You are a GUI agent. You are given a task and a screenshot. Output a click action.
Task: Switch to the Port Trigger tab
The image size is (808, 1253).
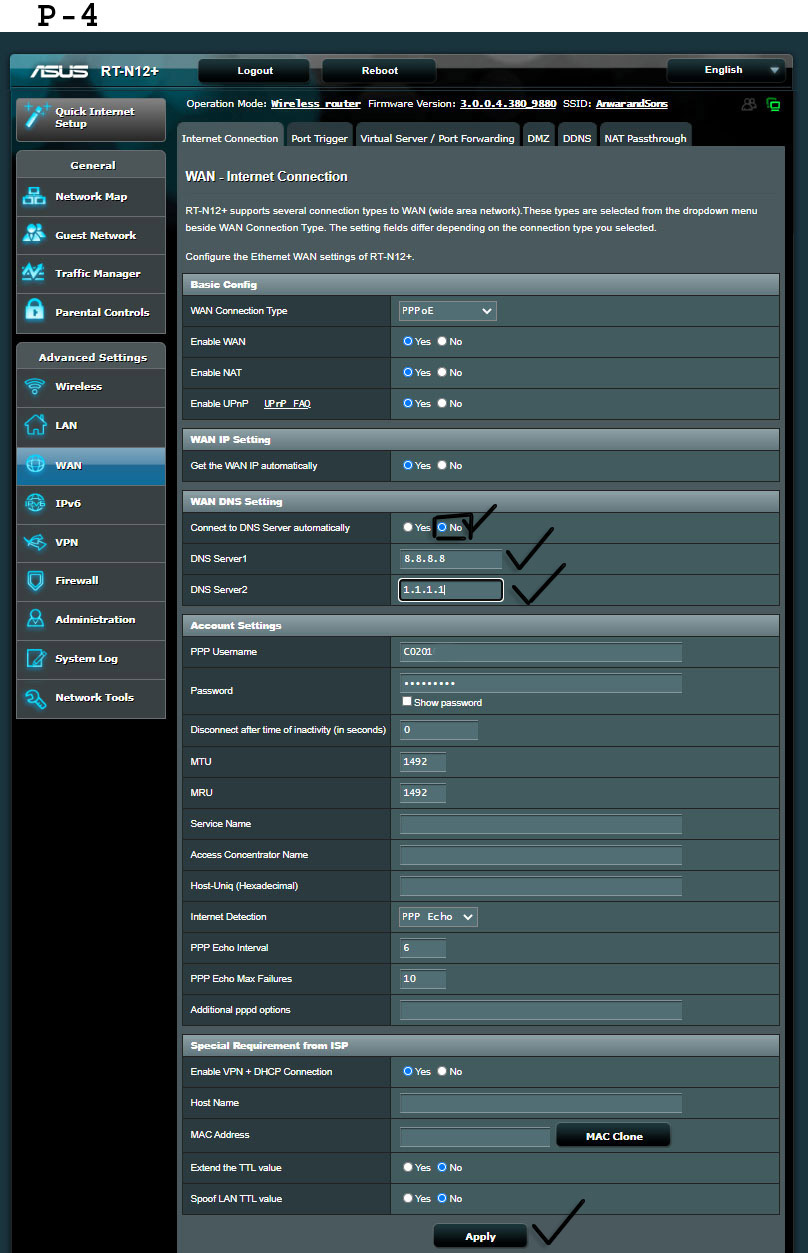point(319,138)
